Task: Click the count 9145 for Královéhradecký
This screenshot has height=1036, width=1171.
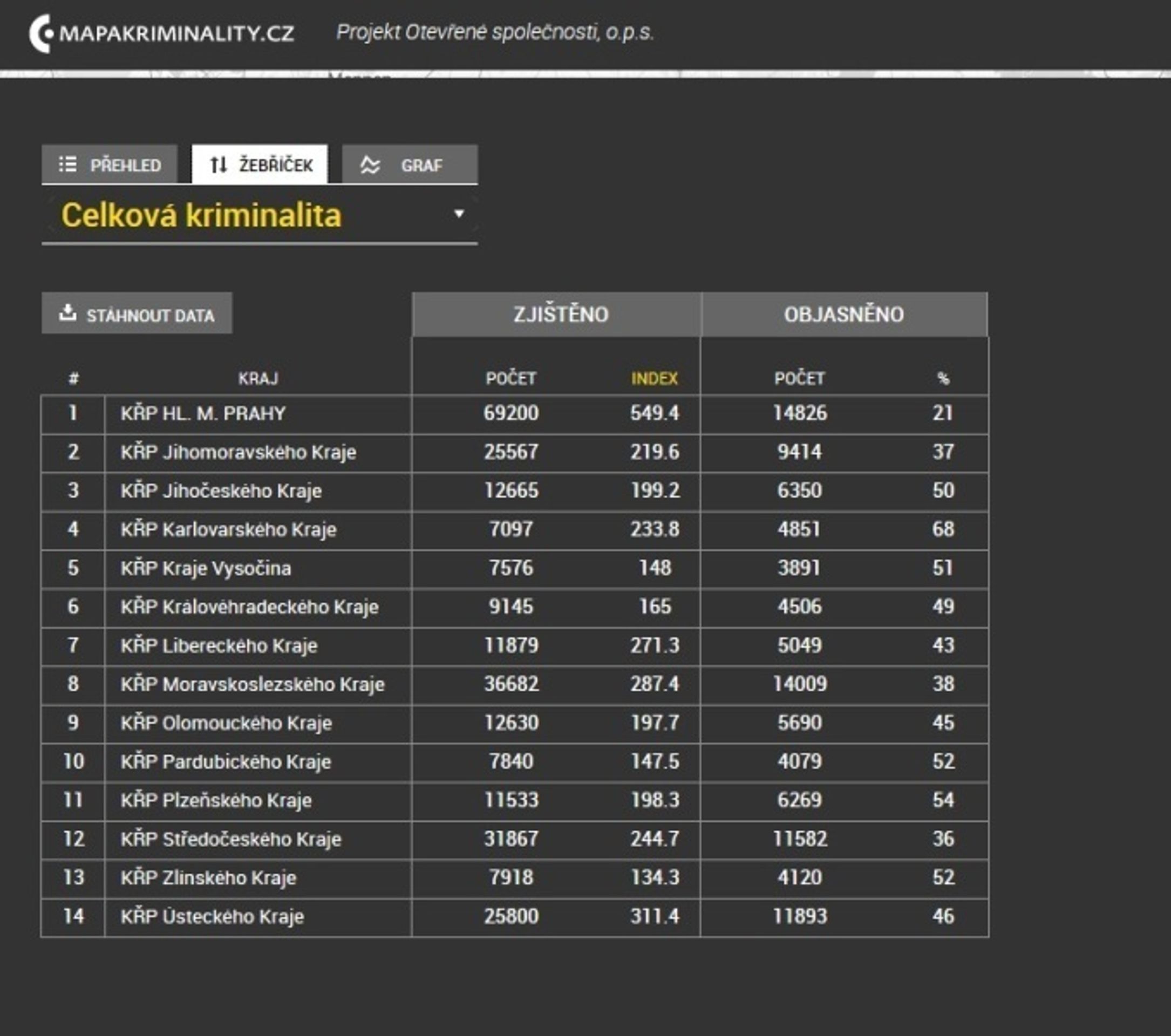Action: 511,606
